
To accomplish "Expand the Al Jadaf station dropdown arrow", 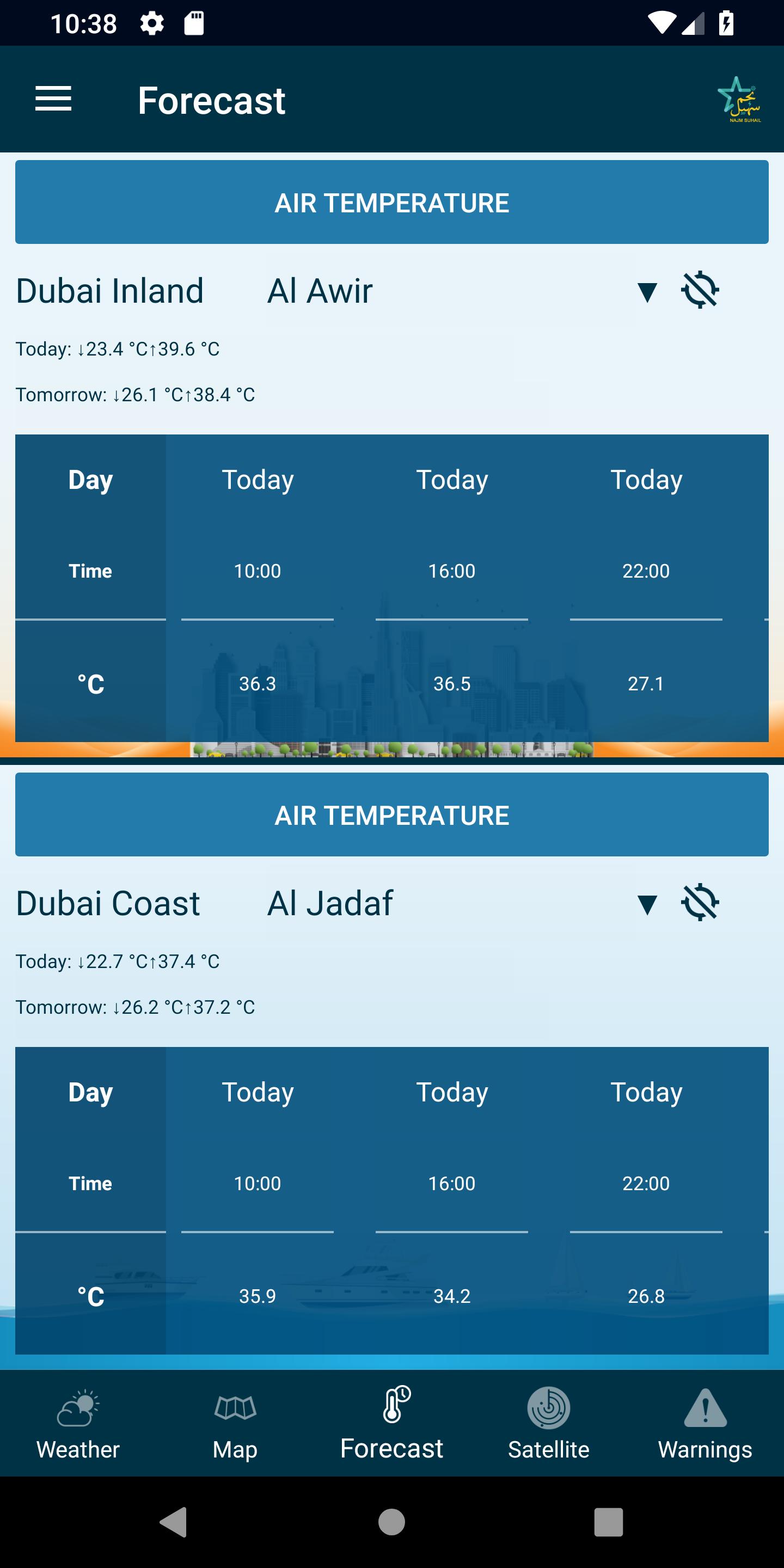I will [646, 904].
